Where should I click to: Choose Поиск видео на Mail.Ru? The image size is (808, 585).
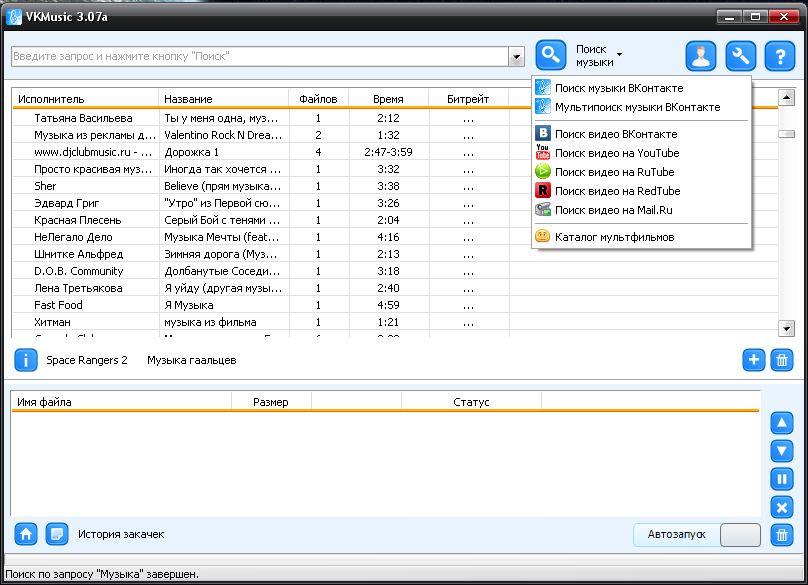pos(642,210)
